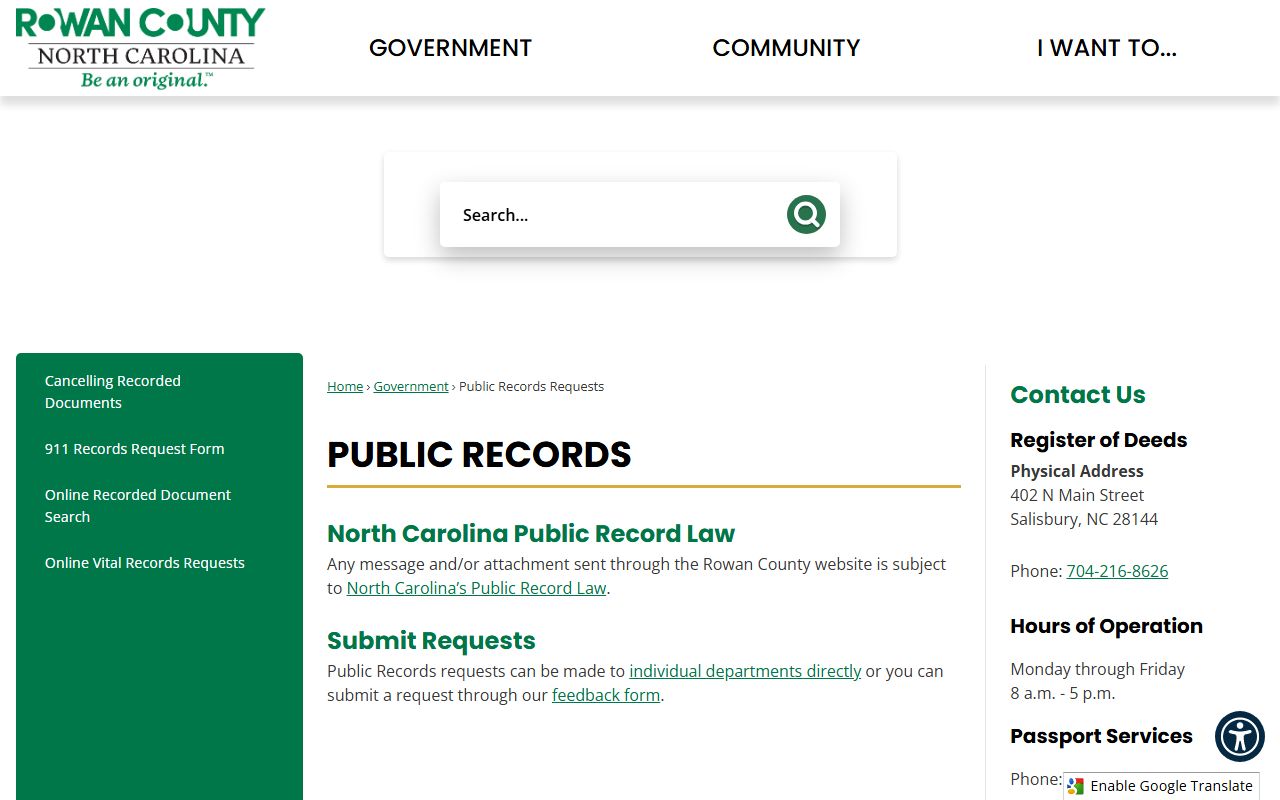The width and height of the screenshot is (1280, 800).
Task: Go to Home breadcrumb link
Action: click(x=345, y=386)
